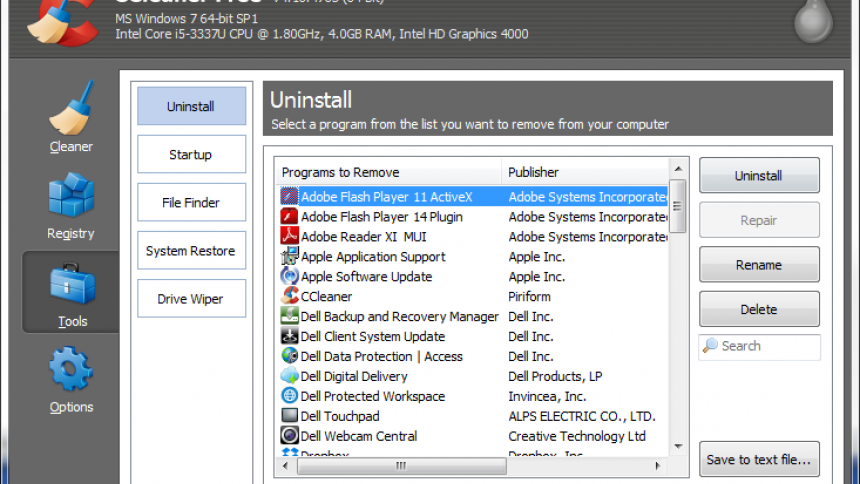The height and width of the screenshot is (484, 860).
Task: Click the horizontal scrollbar left arrow
Action: point(285,466)
